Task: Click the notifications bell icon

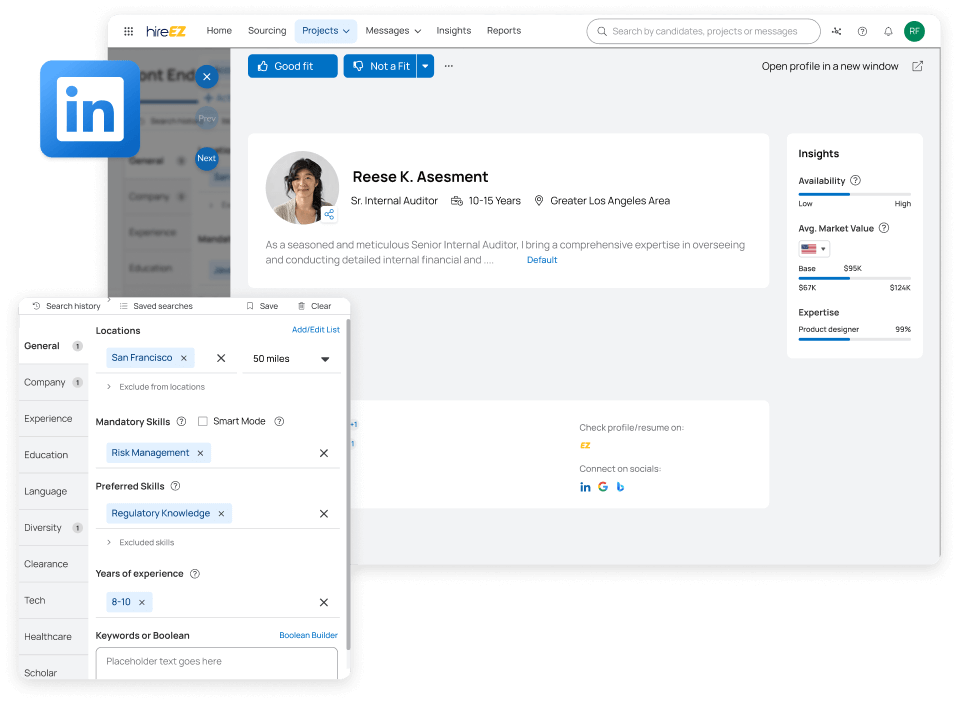Action: [x=888, y=31]
